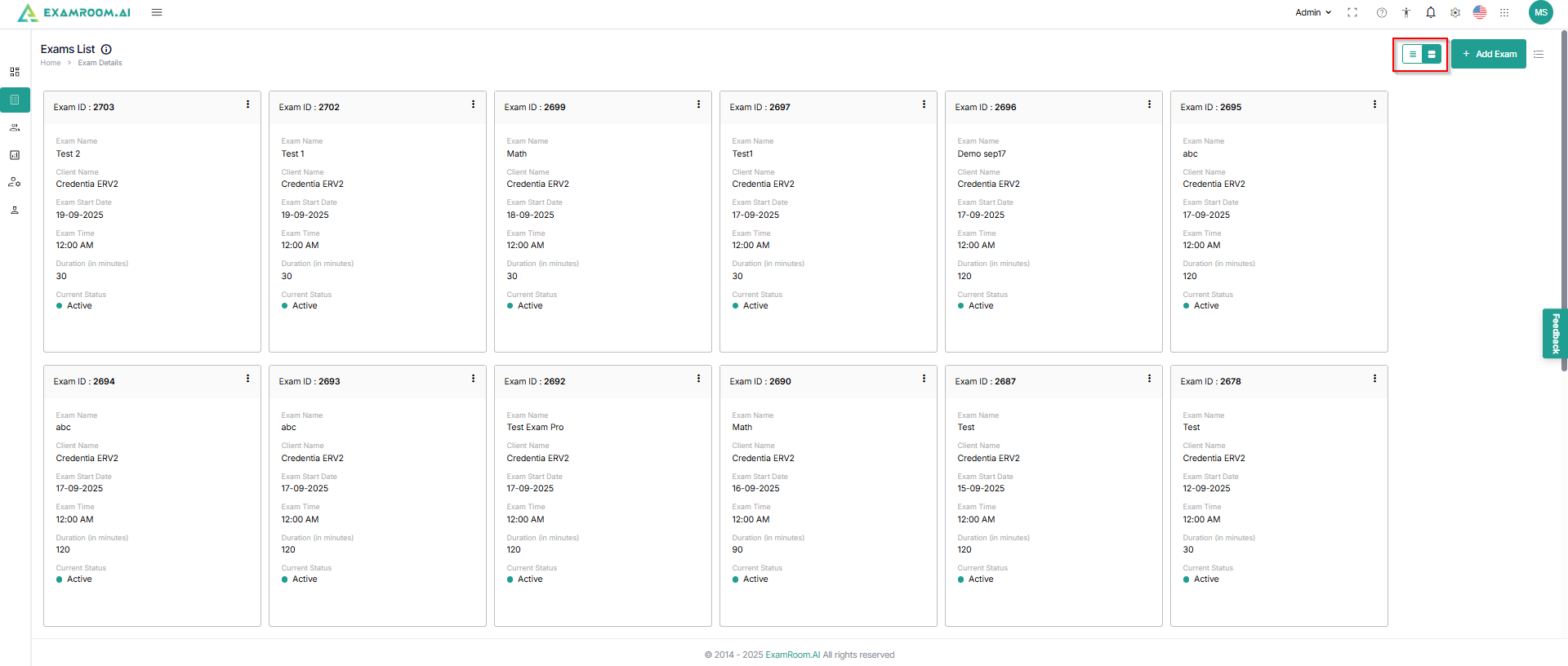Click the user settings sidebar icon
1568x666 pixels.
(x=15, y=182)
